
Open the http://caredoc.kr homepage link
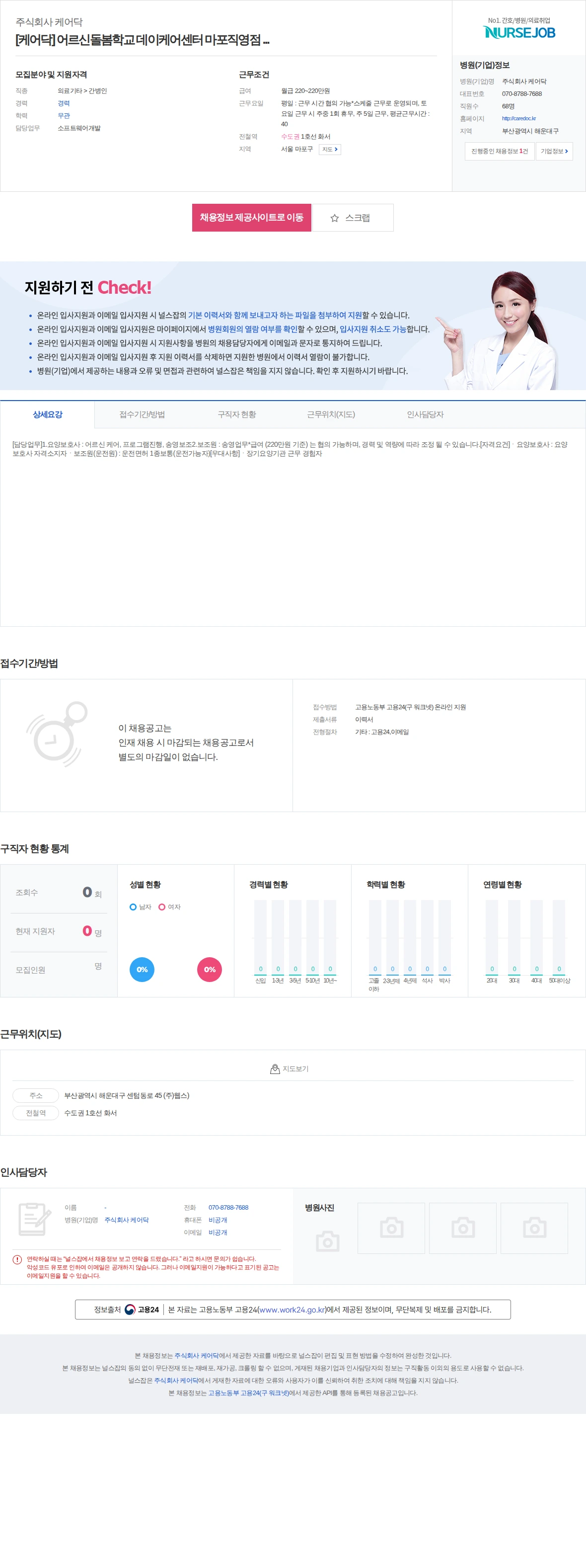[518, 119]
